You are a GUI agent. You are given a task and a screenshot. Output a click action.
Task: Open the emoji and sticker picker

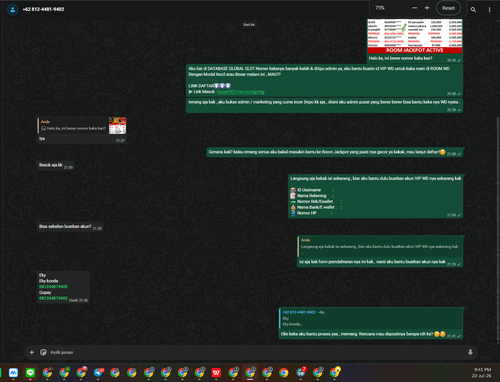pyautogui.click(x=43, y=352)
